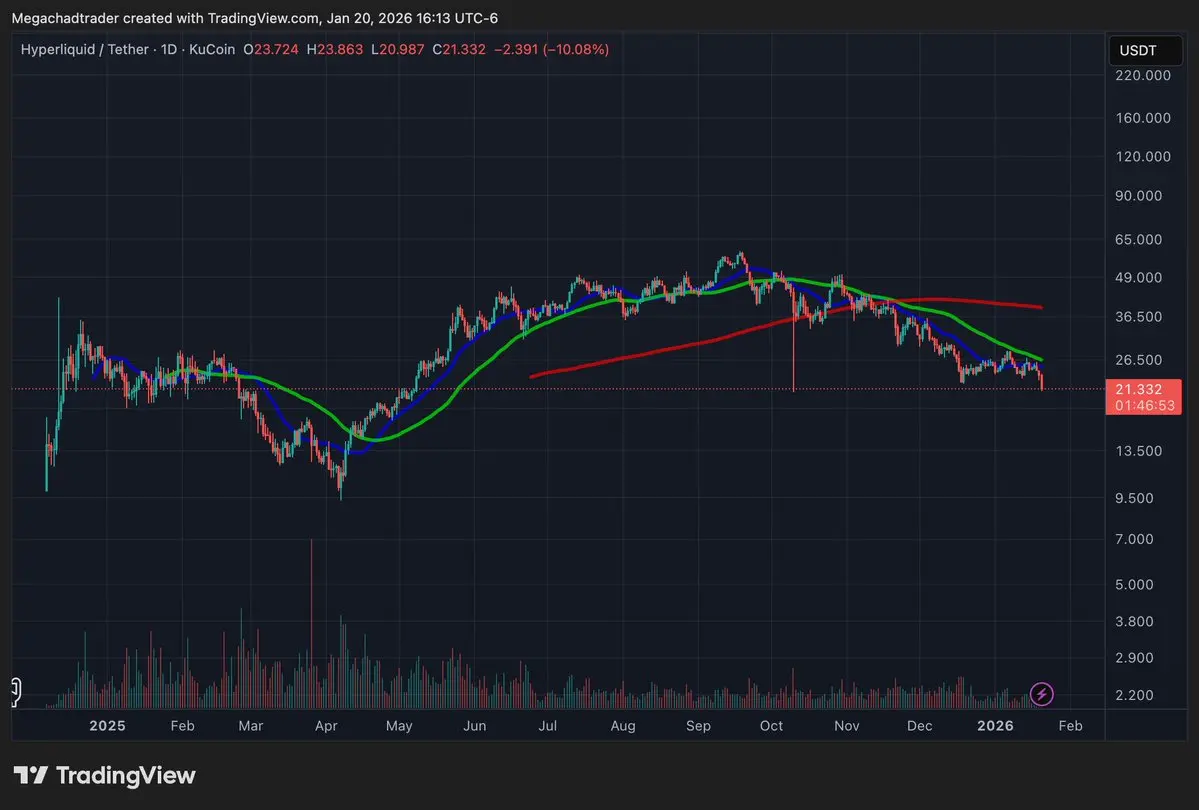Click the open value O23.724
1199x810 pixels.
tap(271, 50)
